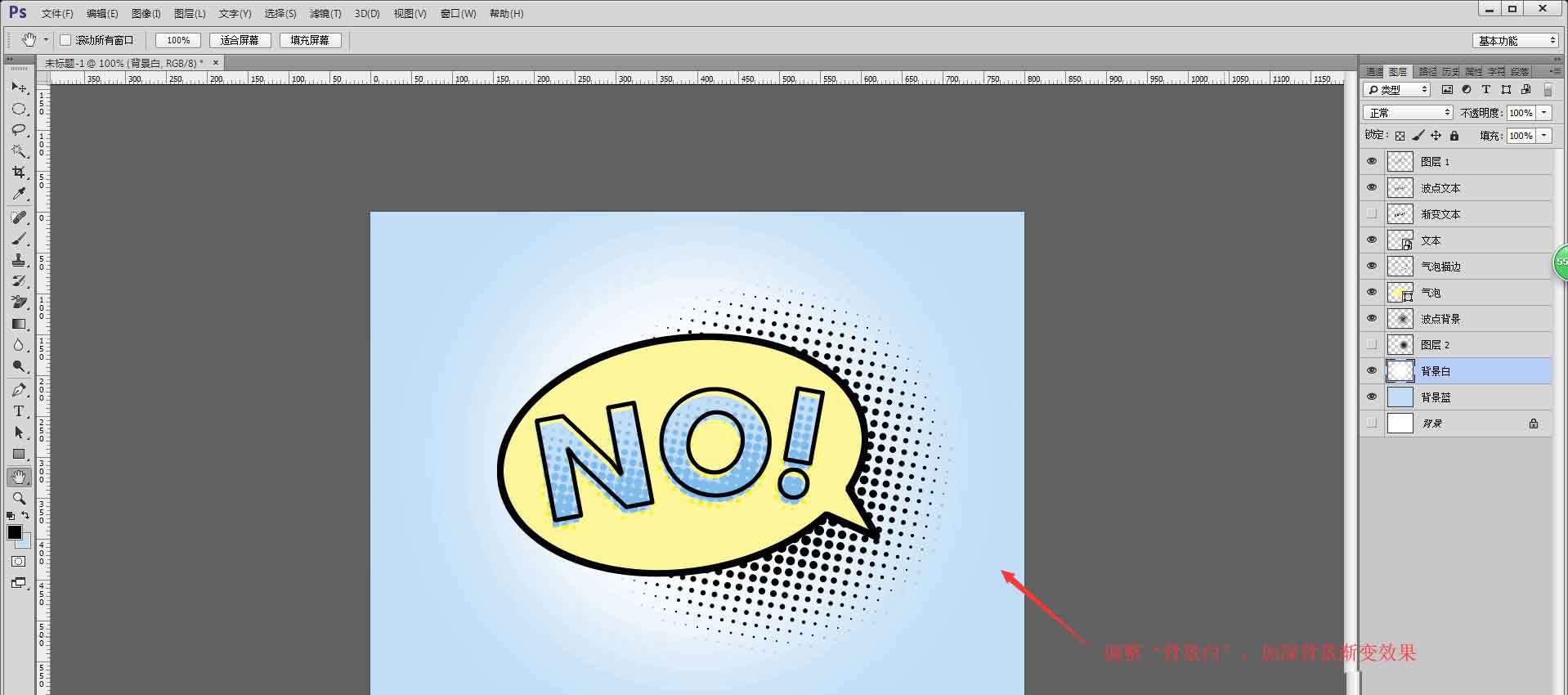Open the 基本功能 workspace dropdown
This screenshot has width=1568, height=695.
click(x=1516, y=41)
